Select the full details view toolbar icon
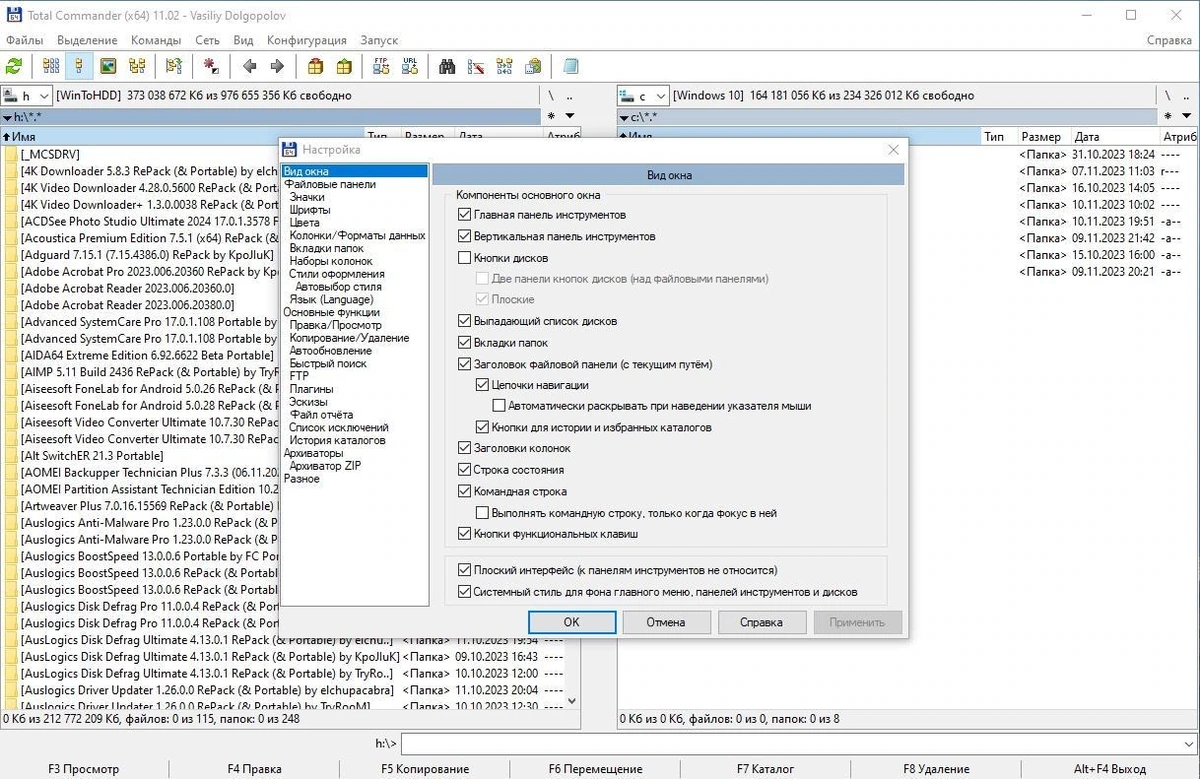The image size is (1200, 779). [79, 66]
